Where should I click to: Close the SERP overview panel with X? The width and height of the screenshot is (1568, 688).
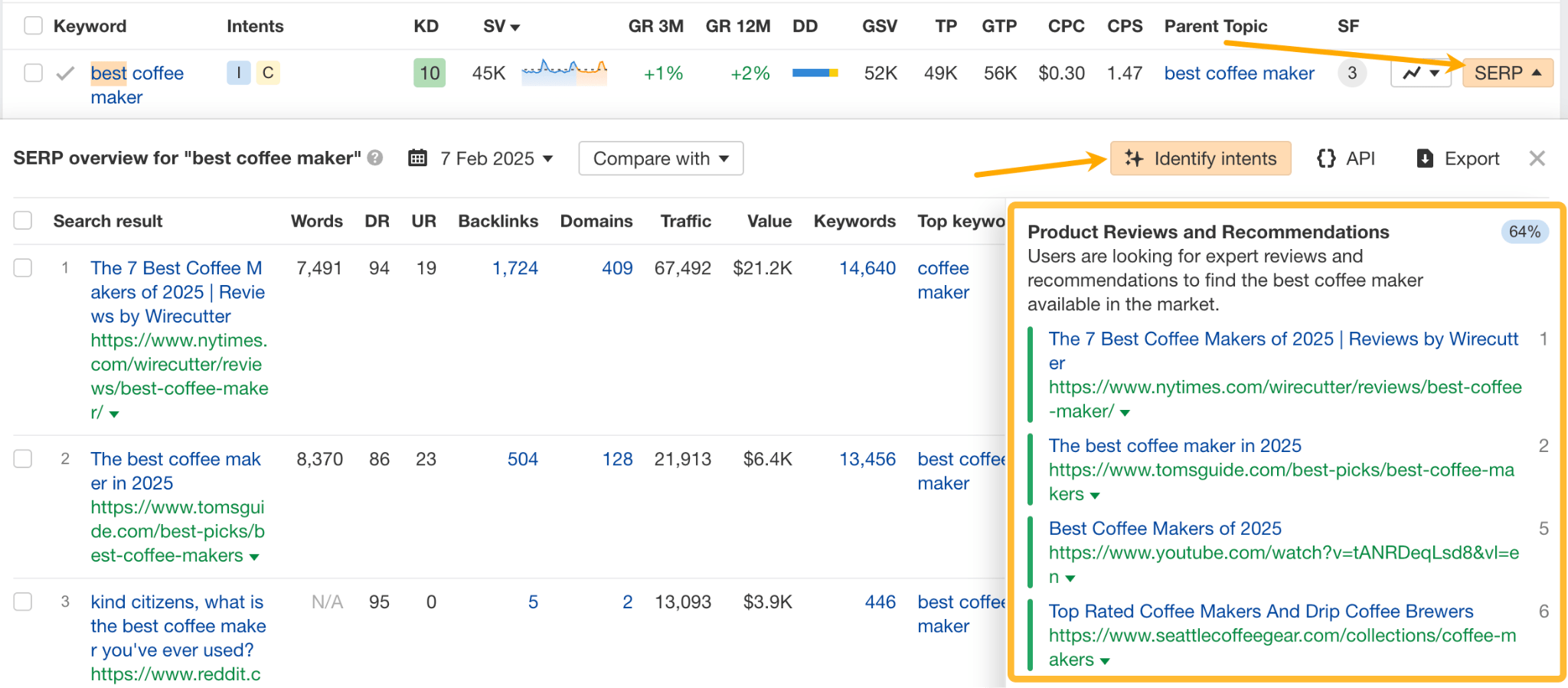pos(1537,159)
